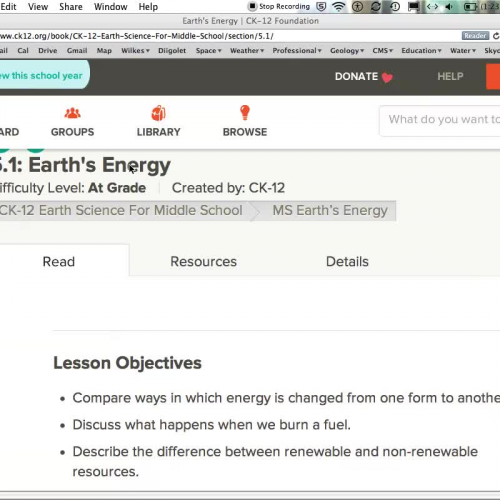Expand the Geology bookmarks folder
This screenshot has width=500, height=500.
click(x=347, y=51)
